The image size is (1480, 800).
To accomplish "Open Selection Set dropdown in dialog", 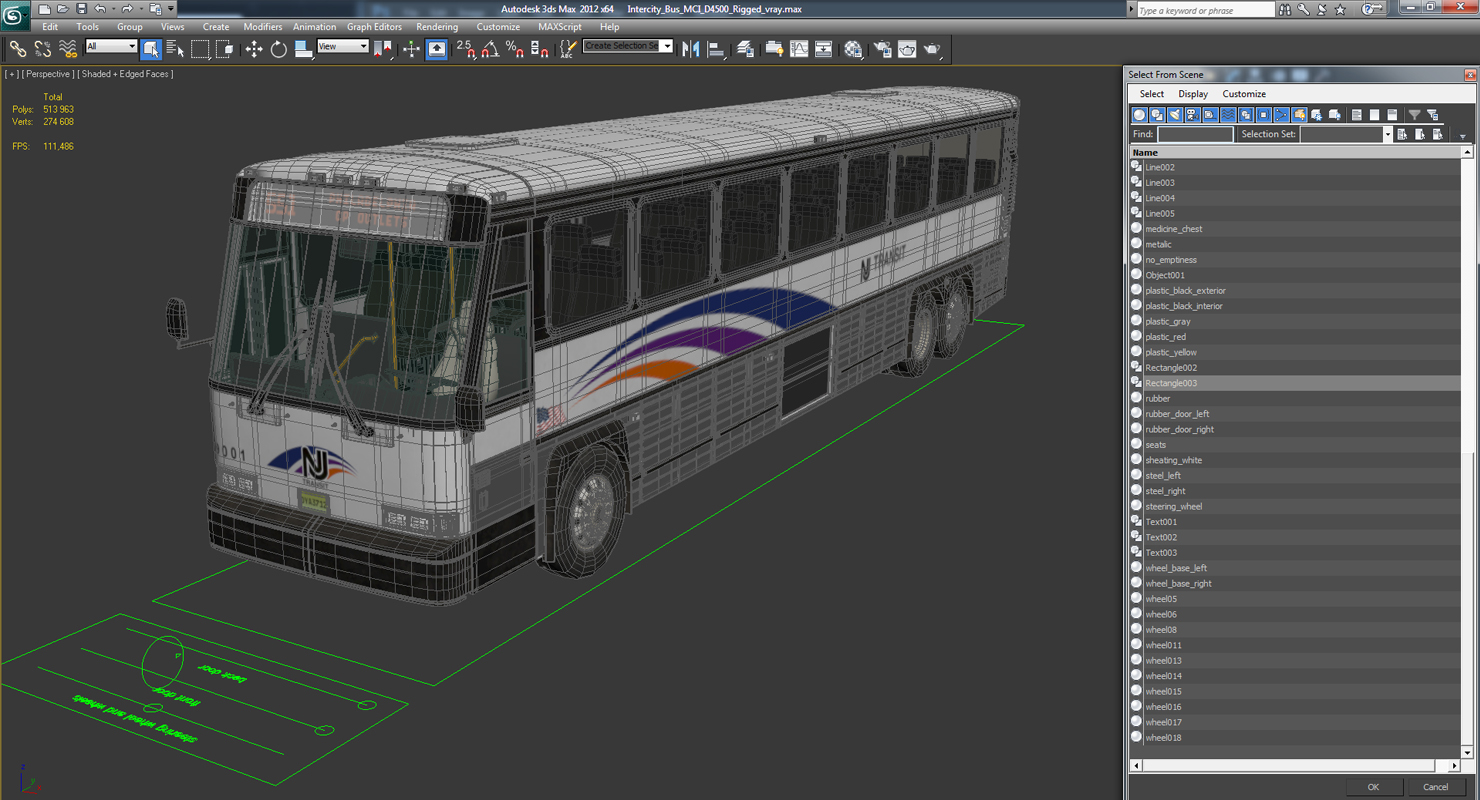I will tap(1387, 134).
